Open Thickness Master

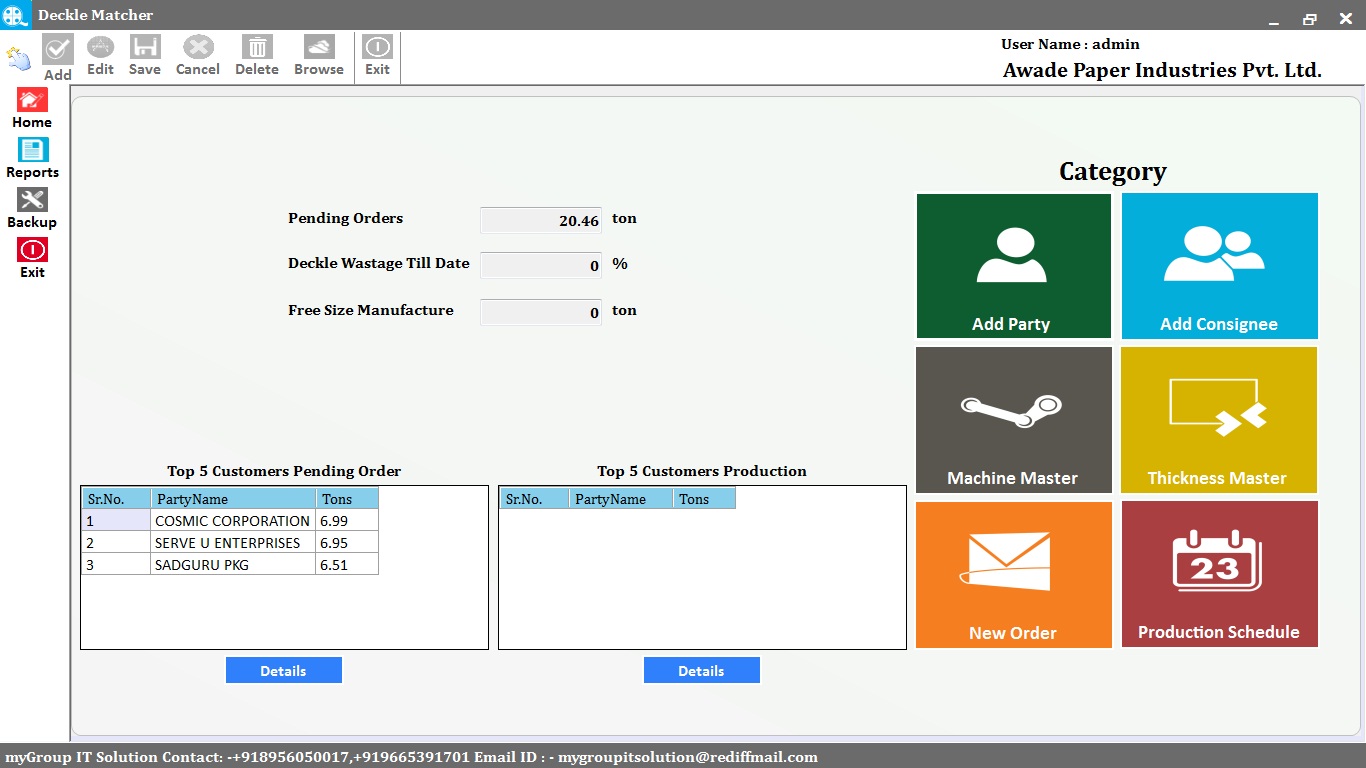tap(1219, 419)
